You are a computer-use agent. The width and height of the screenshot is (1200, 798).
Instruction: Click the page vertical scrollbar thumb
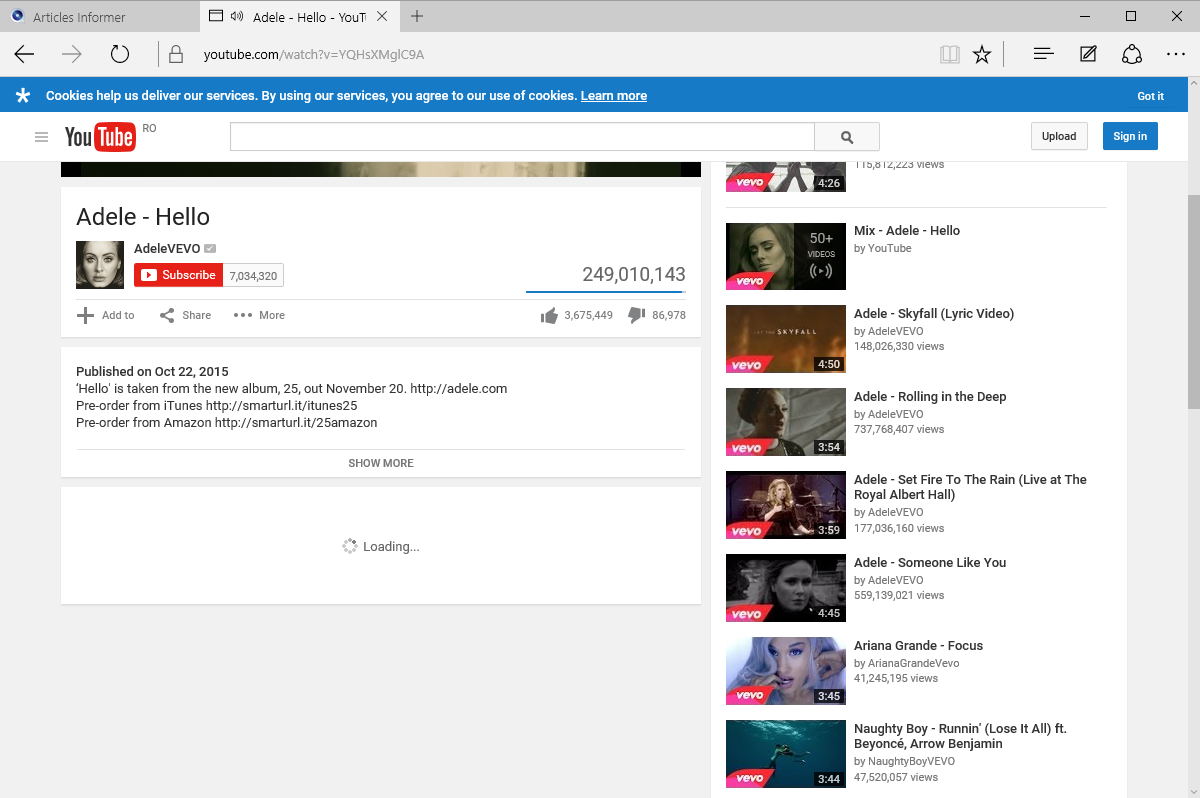tap(1193, 302)
